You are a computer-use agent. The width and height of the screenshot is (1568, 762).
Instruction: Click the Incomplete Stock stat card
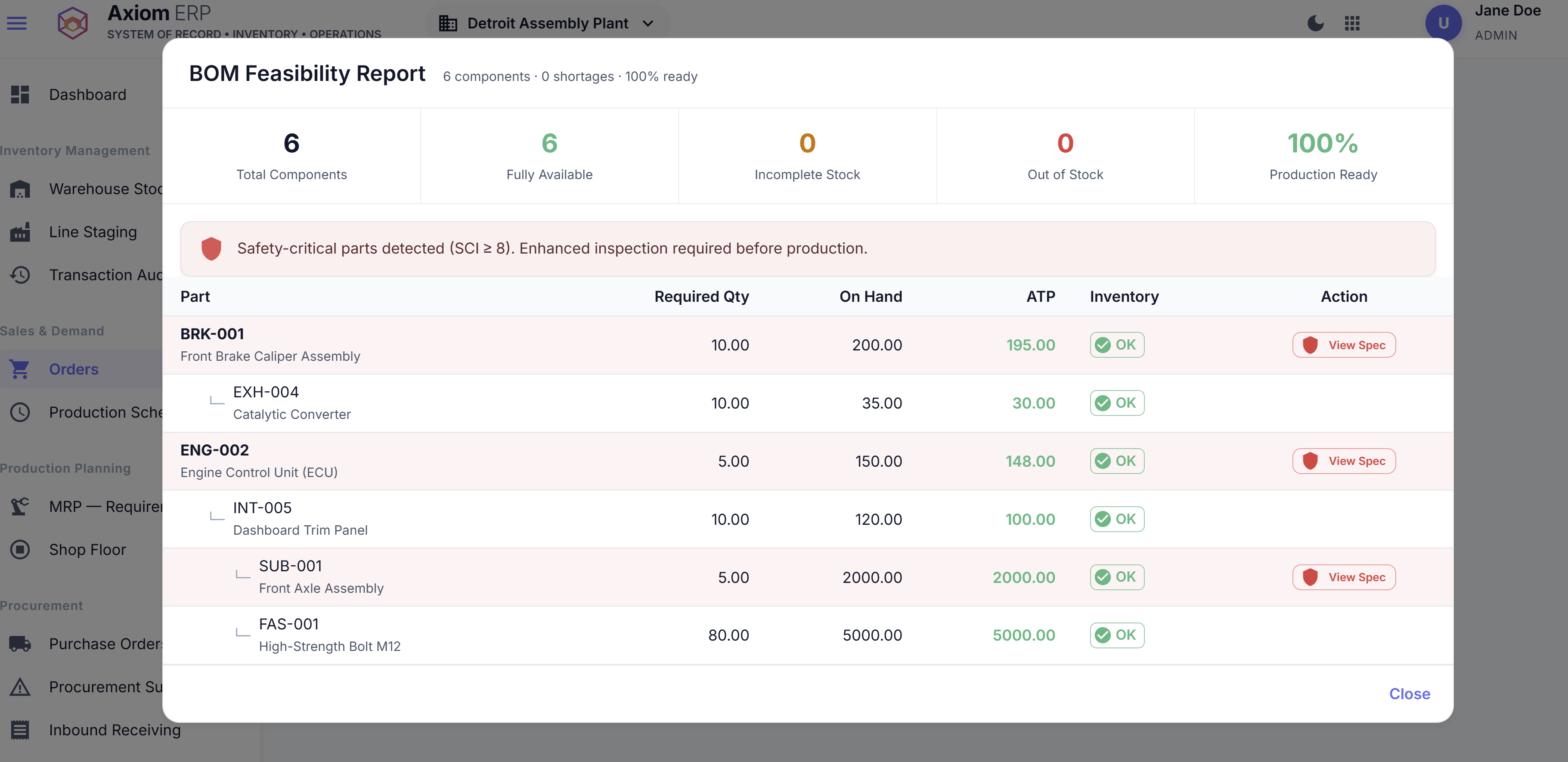(x=807, y=156)
